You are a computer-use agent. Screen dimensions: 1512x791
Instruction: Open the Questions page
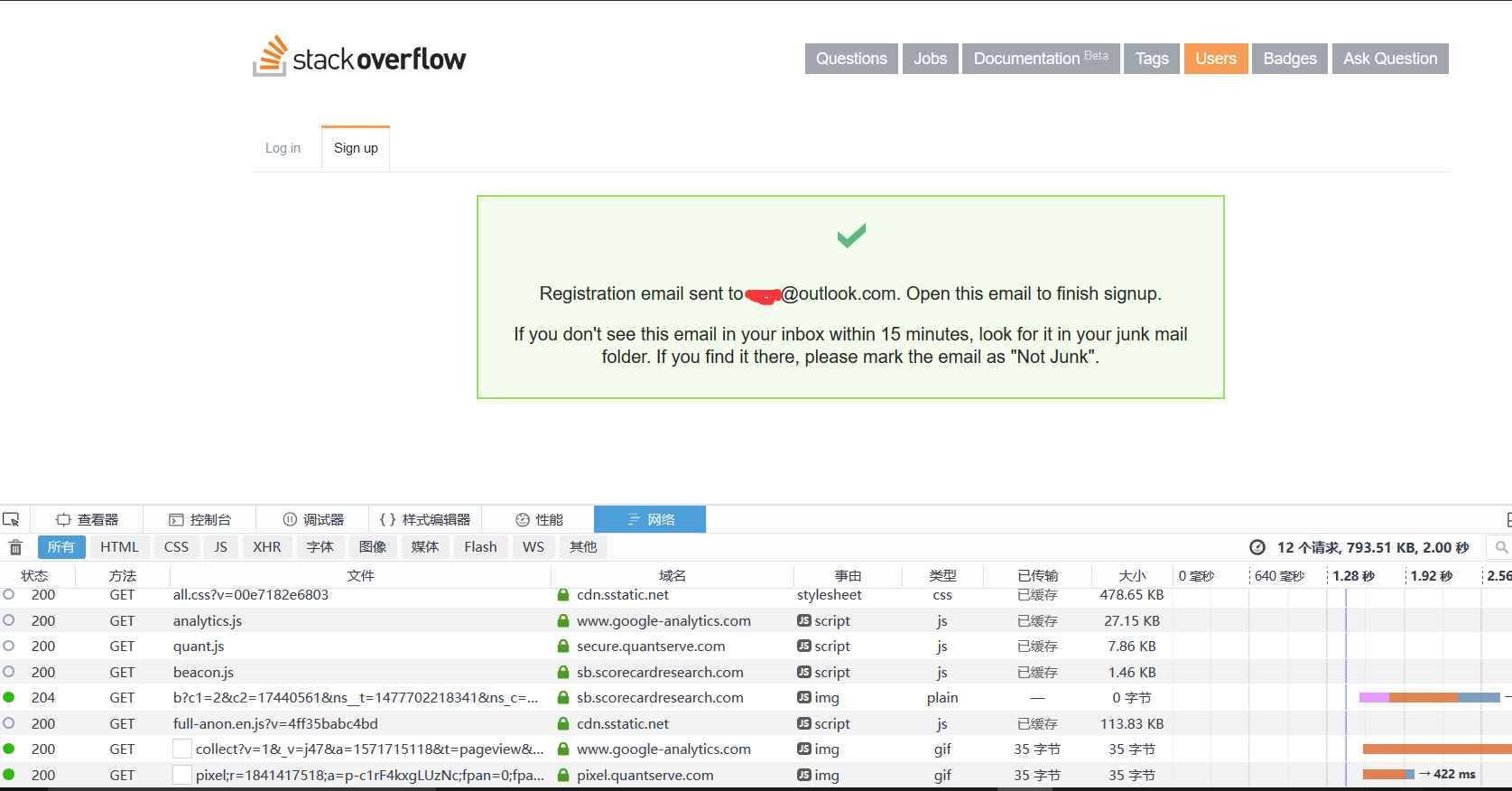851,59
